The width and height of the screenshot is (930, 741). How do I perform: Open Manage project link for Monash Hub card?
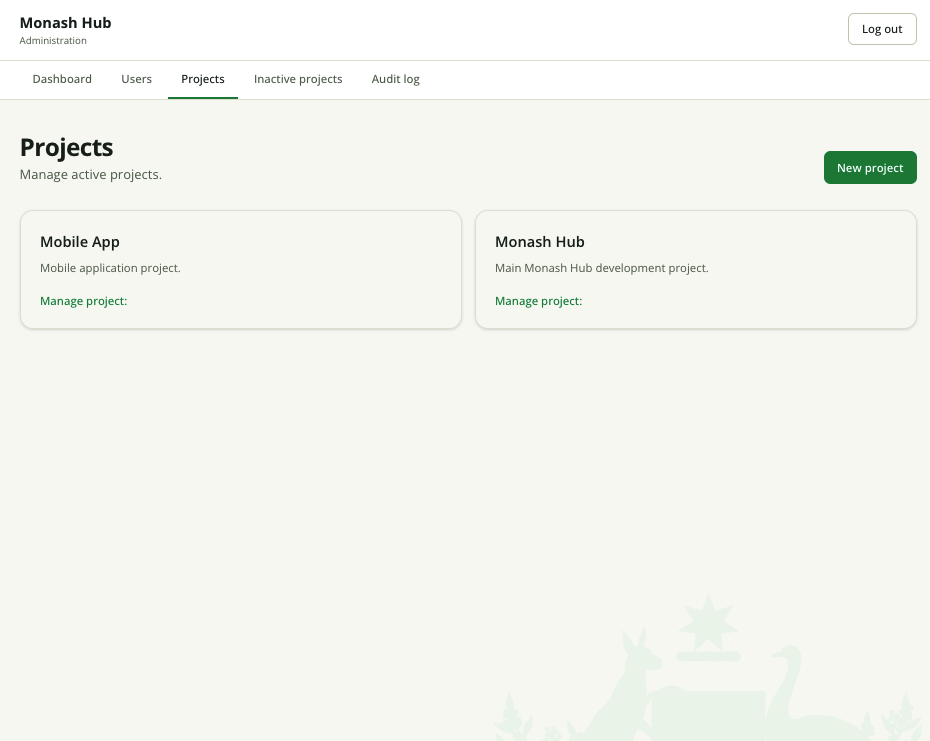[539, 301]
